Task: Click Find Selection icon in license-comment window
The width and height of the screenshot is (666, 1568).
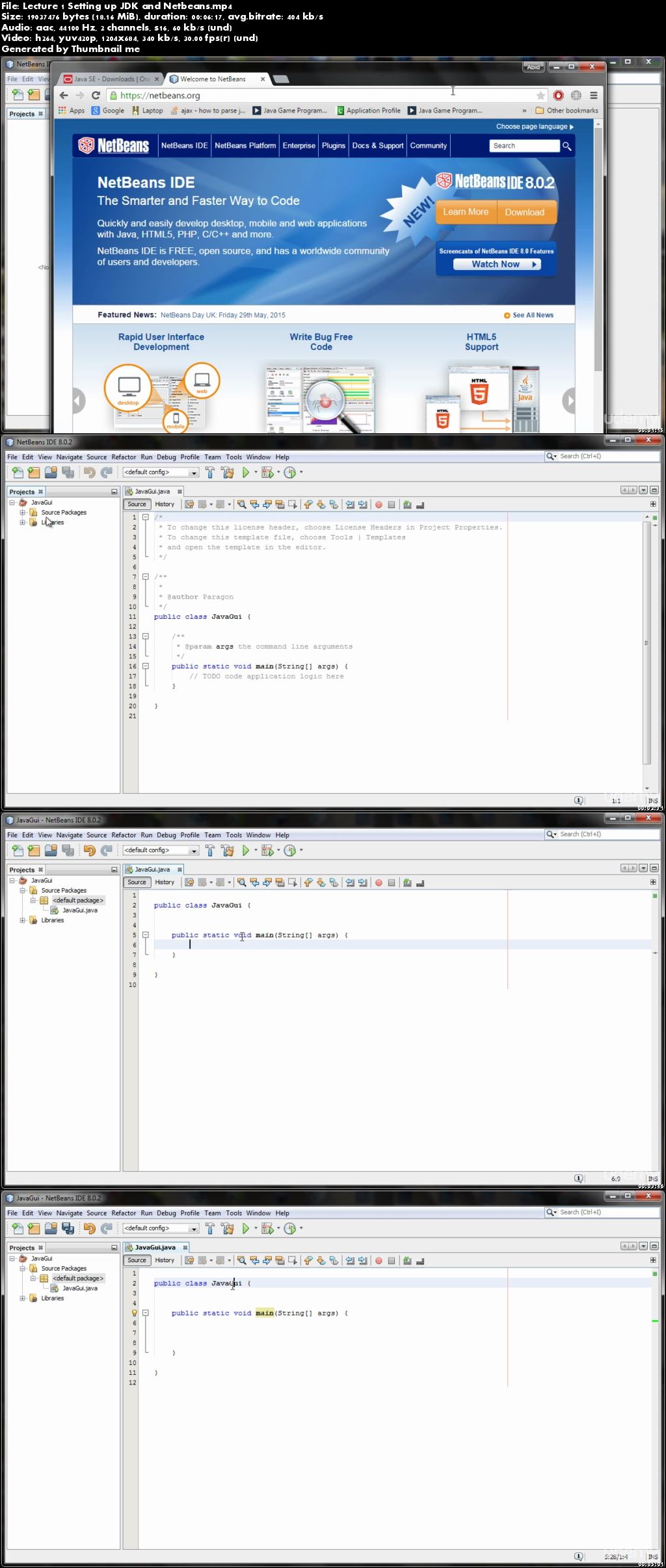Action: coord(241,504)
